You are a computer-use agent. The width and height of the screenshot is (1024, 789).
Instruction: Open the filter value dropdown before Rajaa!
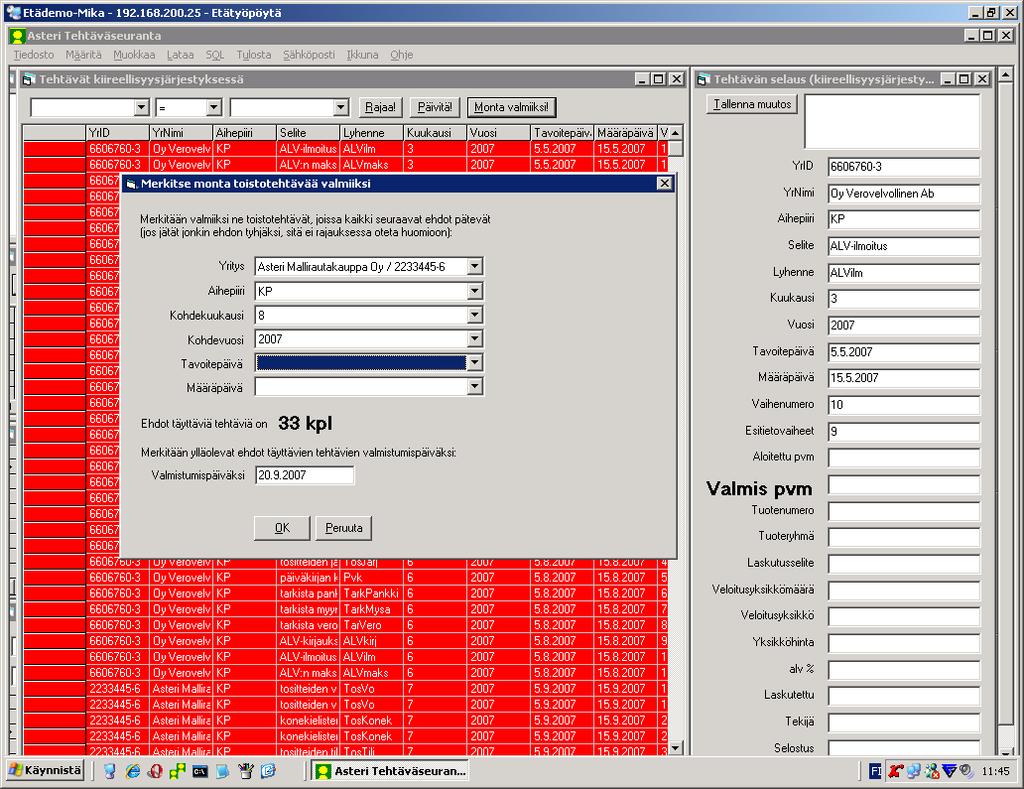click(x=340, y=107)
